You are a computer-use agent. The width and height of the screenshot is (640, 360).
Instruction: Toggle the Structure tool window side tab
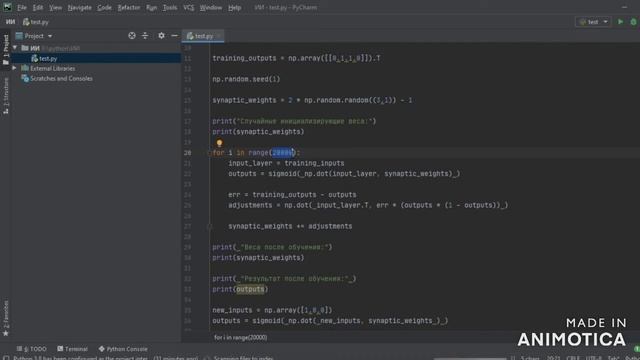pyautogui.click(x=6, y=96)
